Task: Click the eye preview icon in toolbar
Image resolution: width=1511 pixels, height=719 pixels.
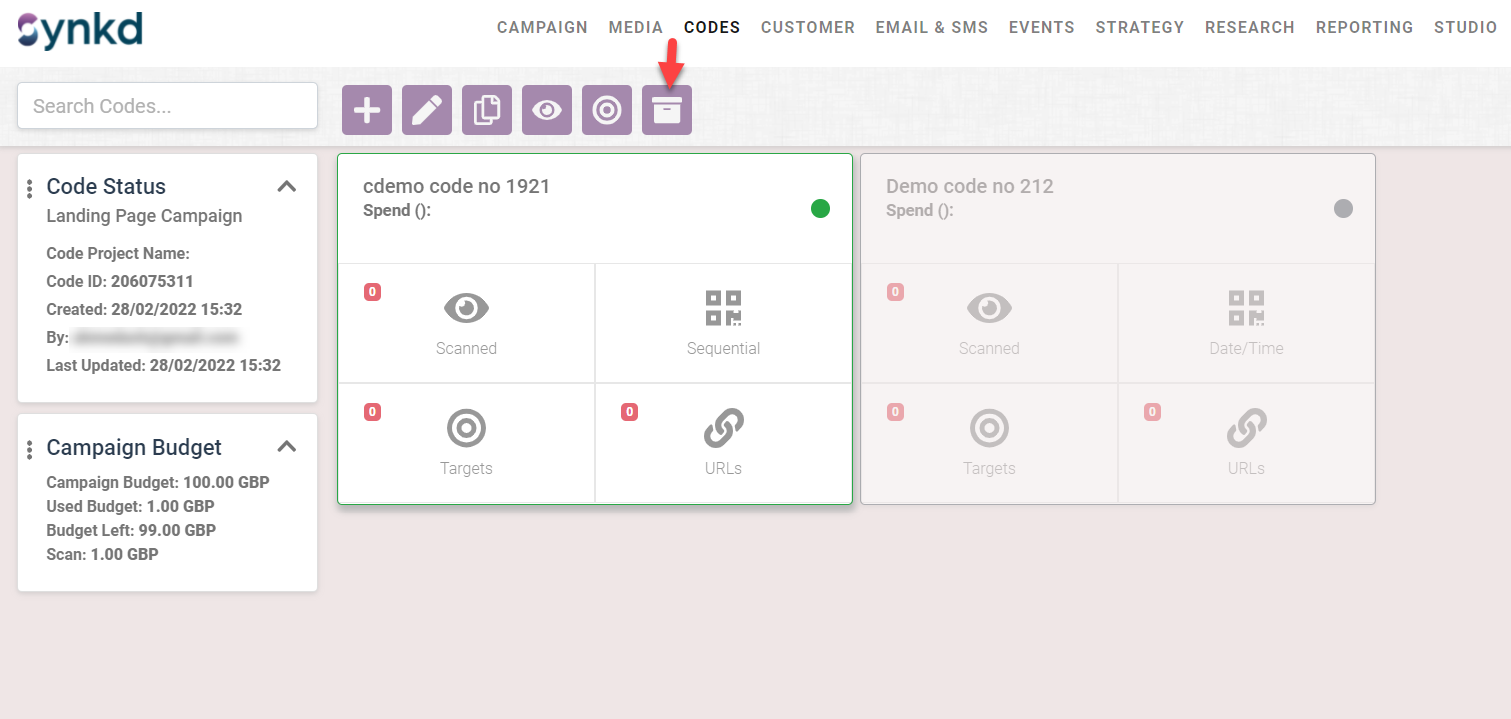Action: point(547,110)
